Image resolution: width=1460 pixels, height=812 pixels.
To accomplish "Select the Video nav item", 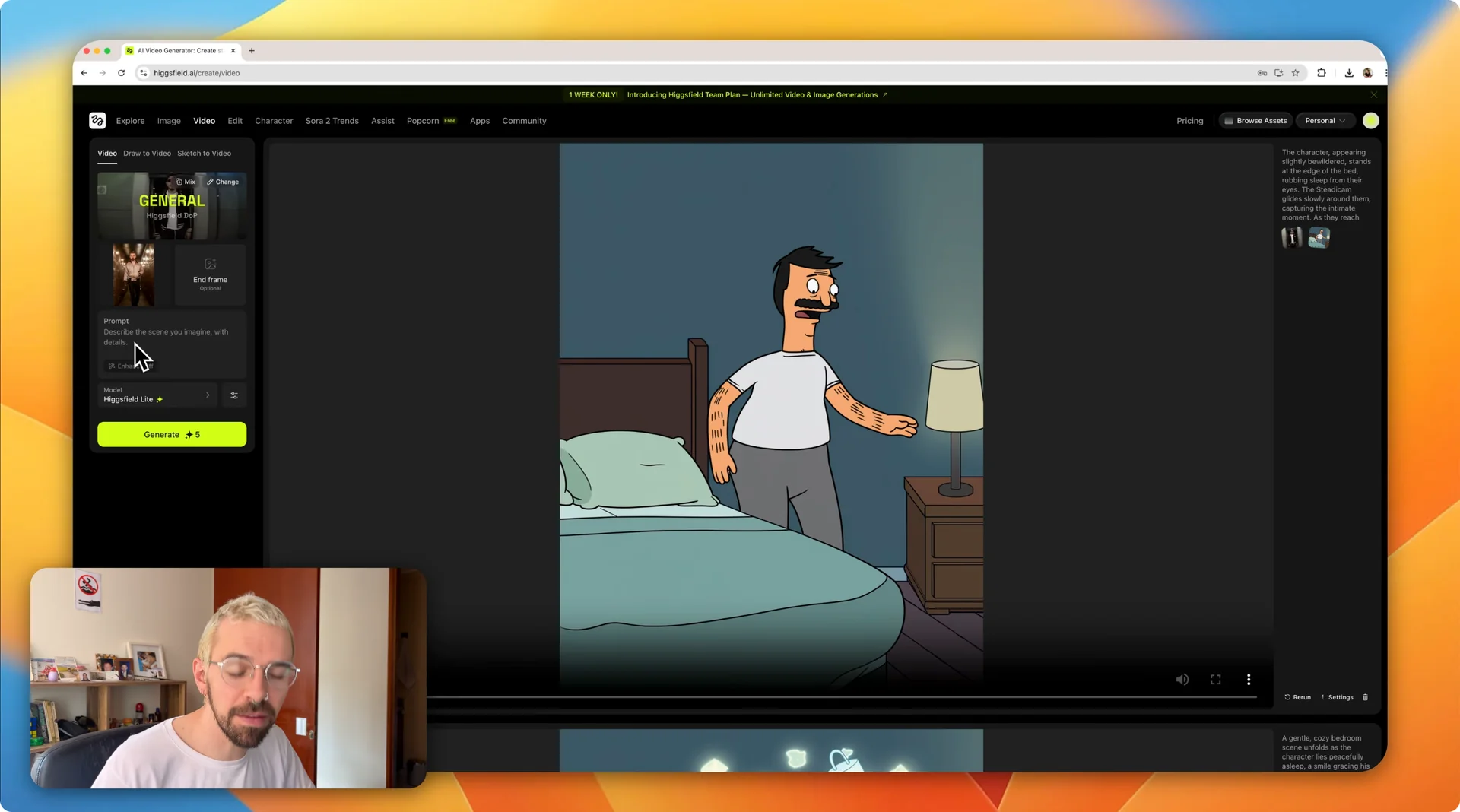I will (x=204, y=121).
